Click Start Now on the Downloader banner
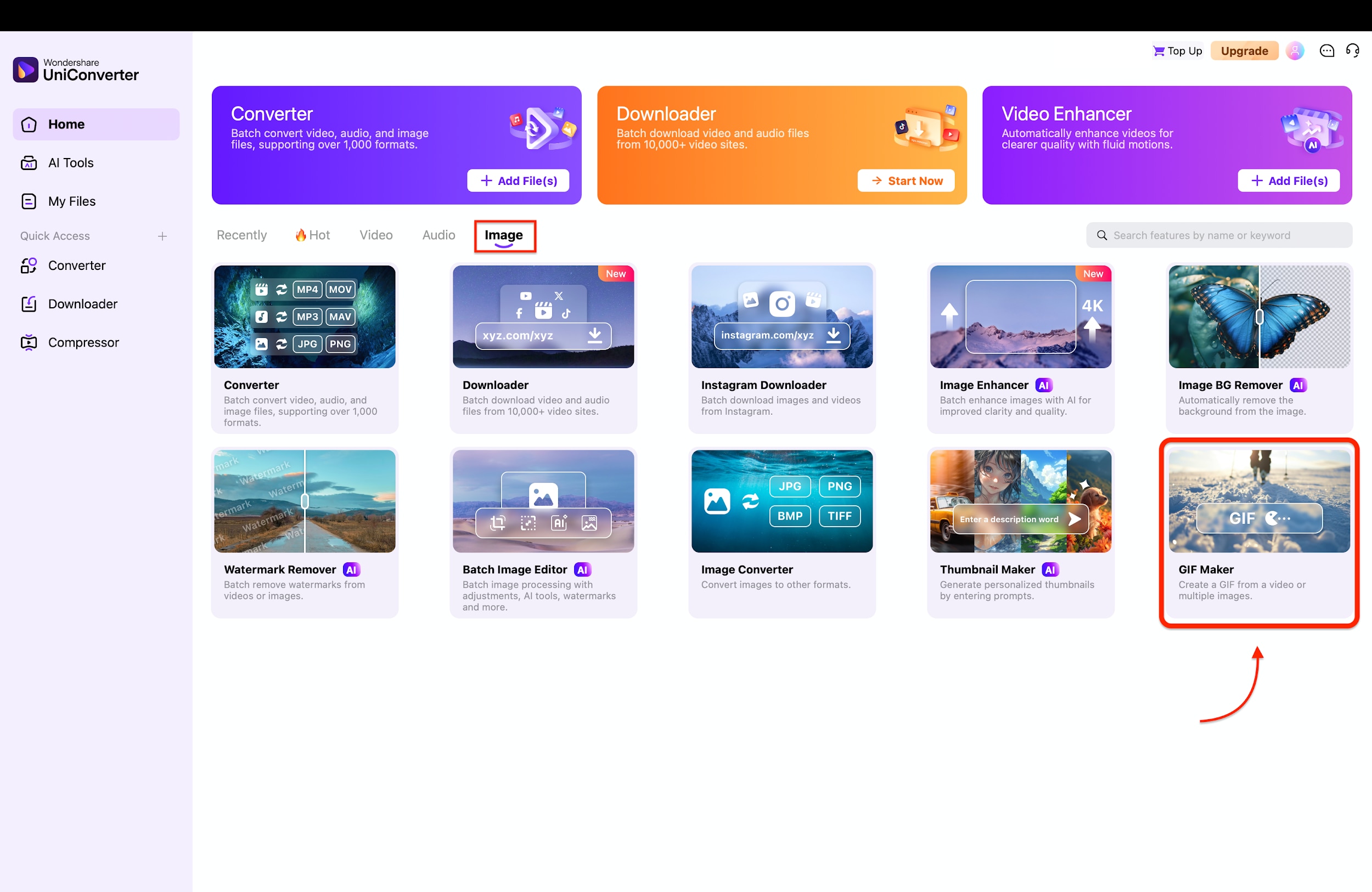The height and width of the screenshot is (892, 1372). 906,180
